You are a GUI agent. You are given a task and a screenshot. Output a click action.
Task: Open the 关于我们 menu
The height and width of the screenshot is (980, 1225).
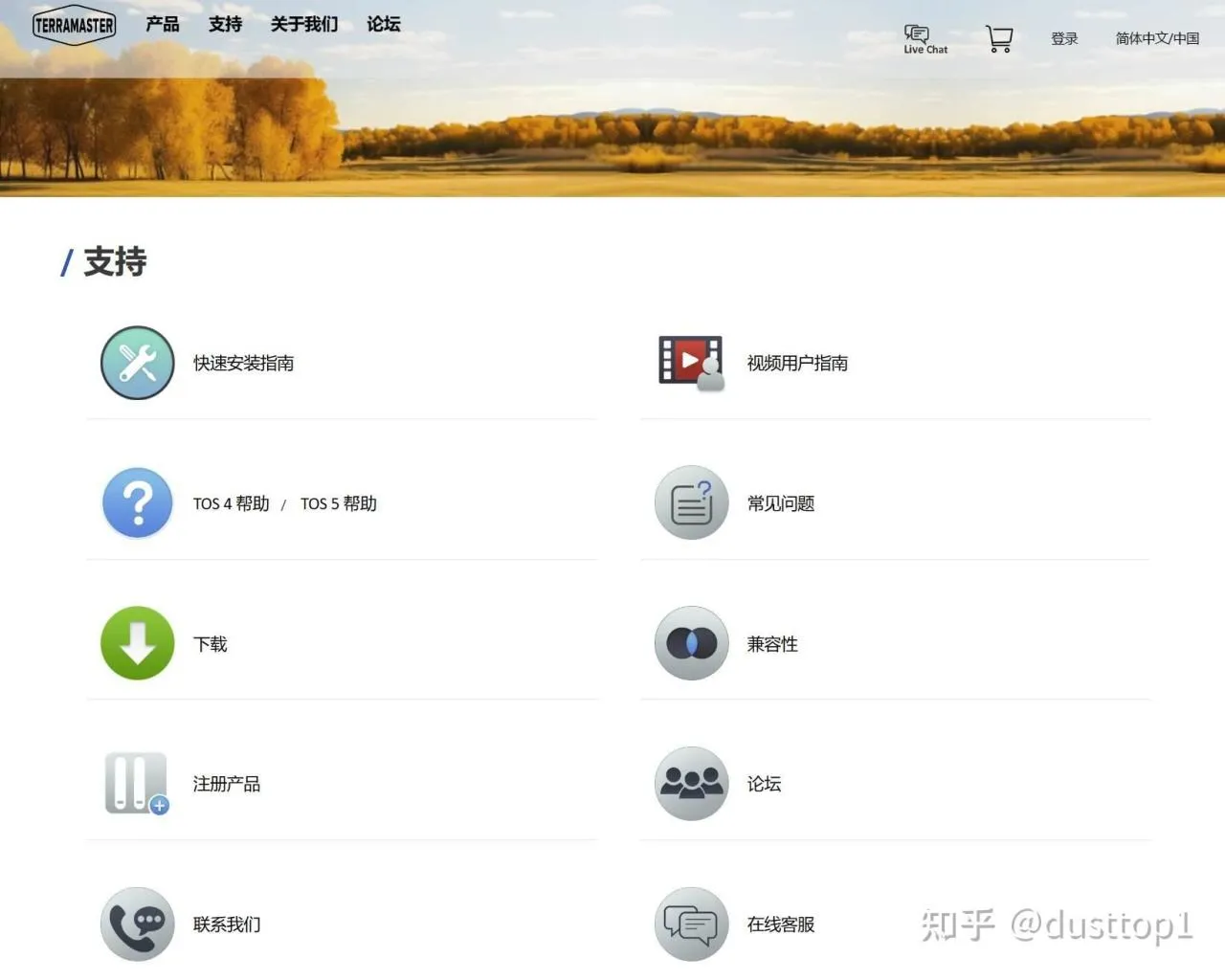[x=304, y=24]
